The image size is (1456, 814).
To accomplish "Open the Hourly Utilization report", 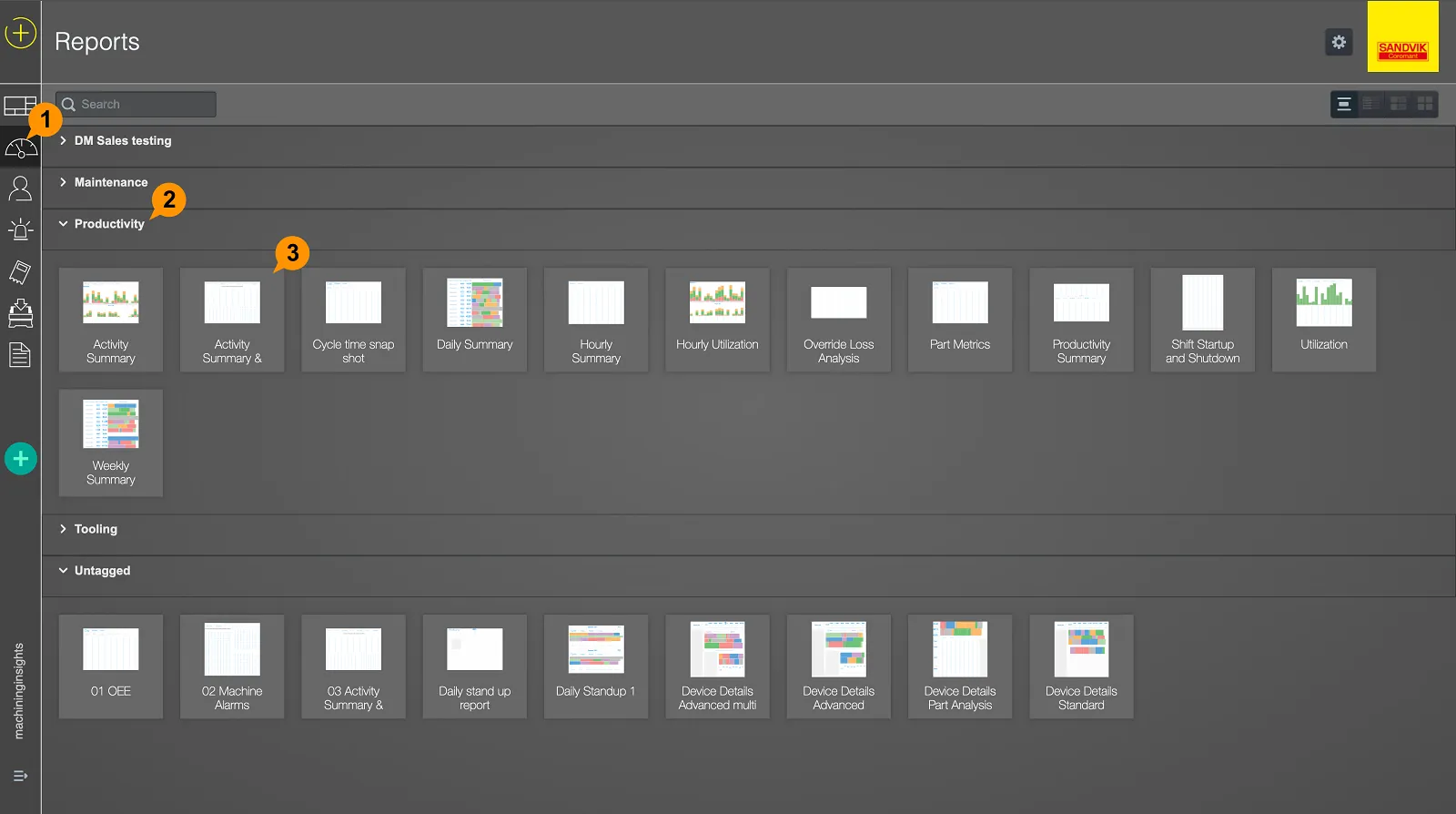I will click(x=717, y=319).
